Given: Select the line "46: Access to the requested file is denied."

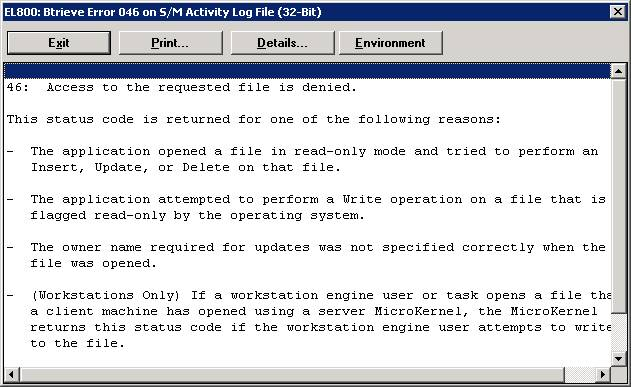Looking at the screenshot, I should pos(181,87).
